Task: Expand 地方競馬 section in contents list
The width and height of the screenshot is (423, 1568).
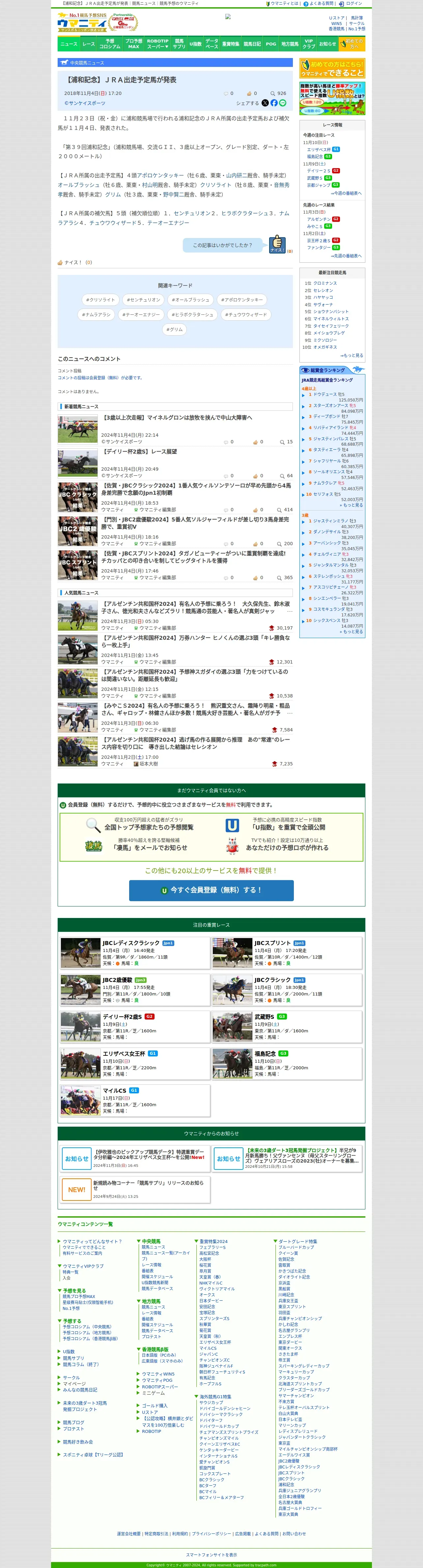Action: click(139, 1301)
